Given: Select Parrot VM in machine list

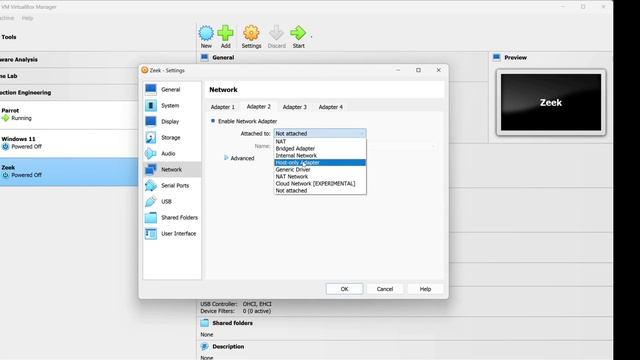Looking at the screenshot, I should (x=69, y=115).
